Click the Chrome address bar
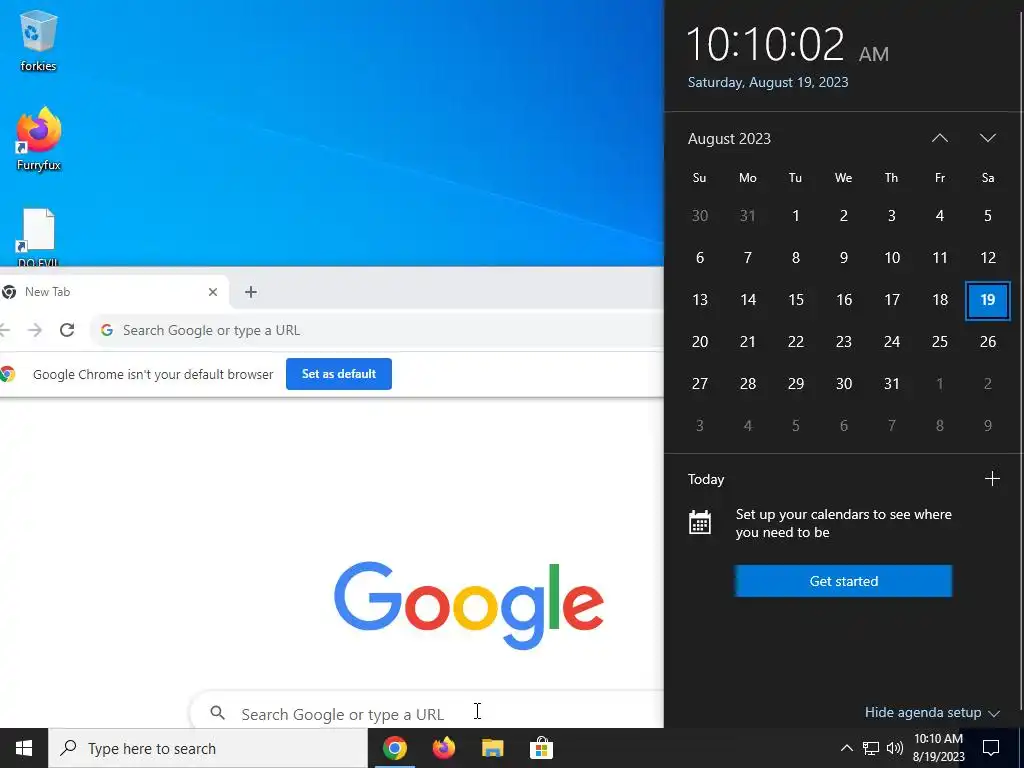The height and width of the screenshot is (768, 1024). (379, 330)
